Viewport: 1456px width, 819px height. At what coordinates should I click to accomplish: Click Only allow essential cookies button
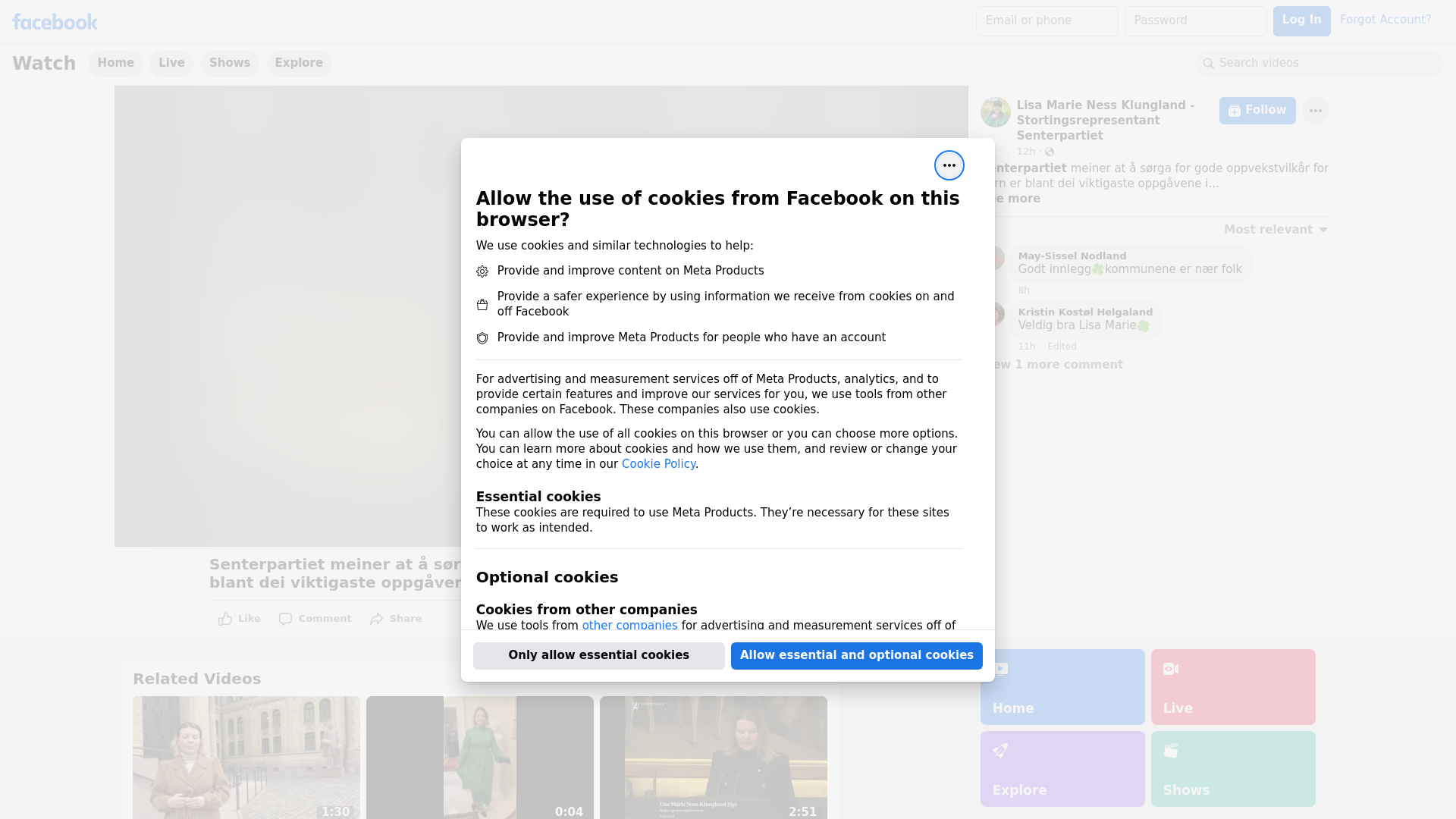(x=598, y=655)
